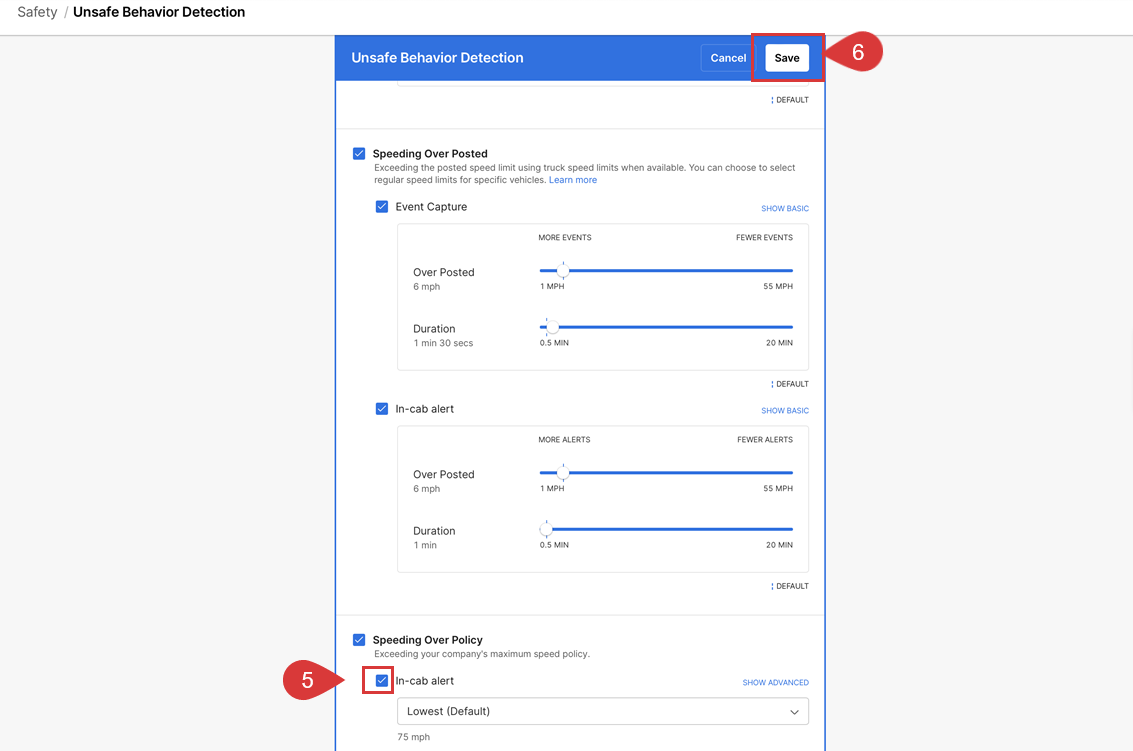Uncheck the Speeding Over Policy checkbox
The width and height of the screenshot is (1133, 751).
tap(359, 640)
